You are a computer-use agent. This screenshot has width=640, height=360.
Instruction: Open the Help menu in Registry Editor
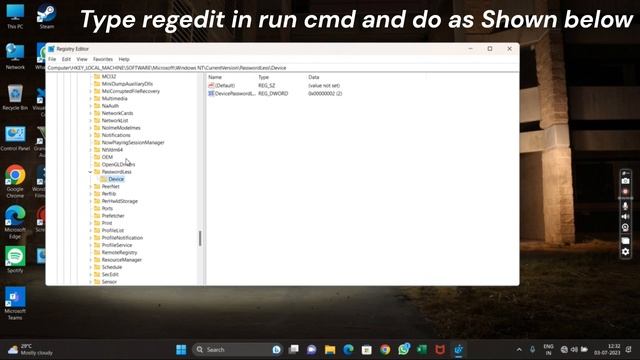pos(124,59)
